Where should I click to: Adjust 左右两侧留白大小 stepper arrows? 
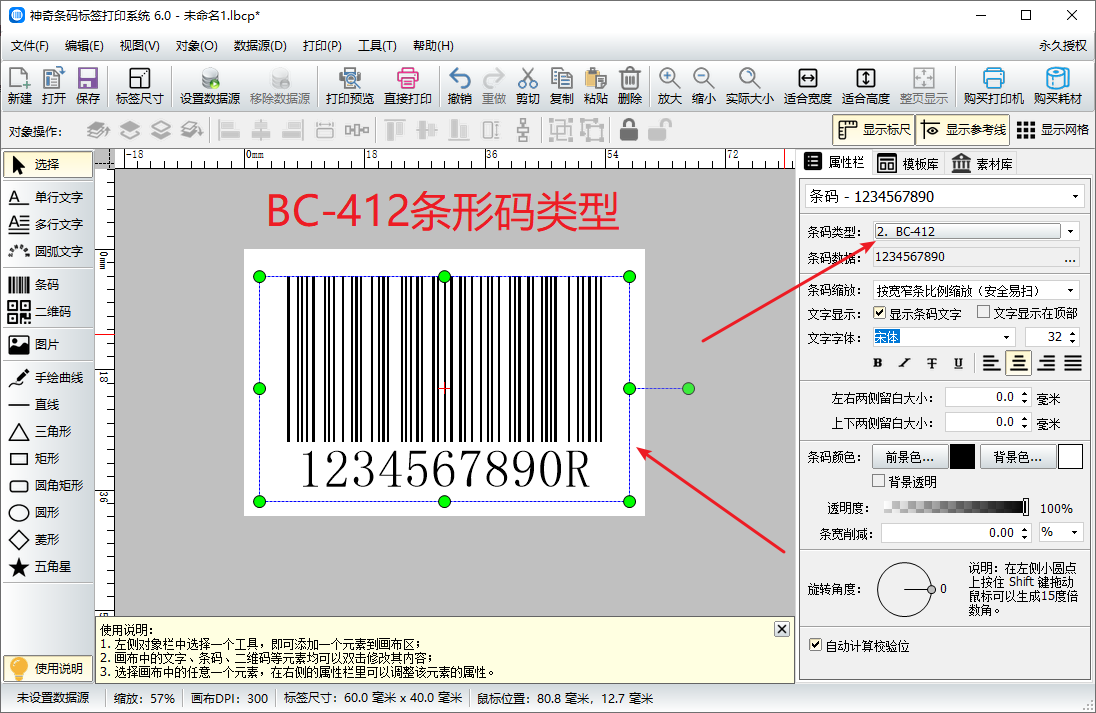click(1025, 398)
